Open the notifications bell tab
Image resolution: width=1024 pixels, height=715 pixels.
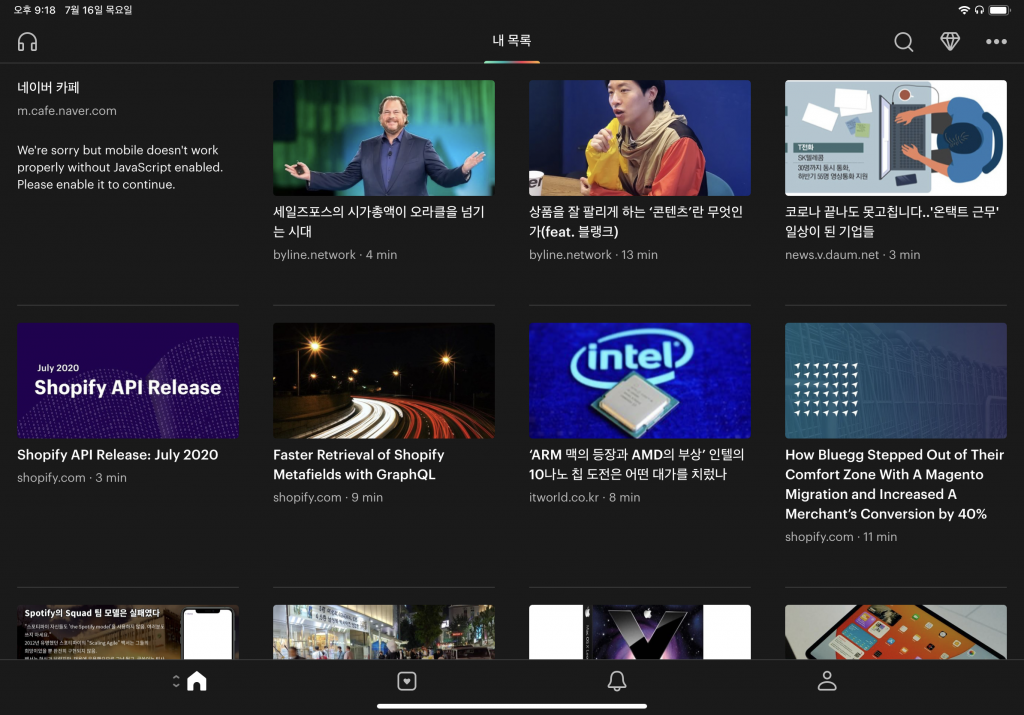(x=617, y=681)
